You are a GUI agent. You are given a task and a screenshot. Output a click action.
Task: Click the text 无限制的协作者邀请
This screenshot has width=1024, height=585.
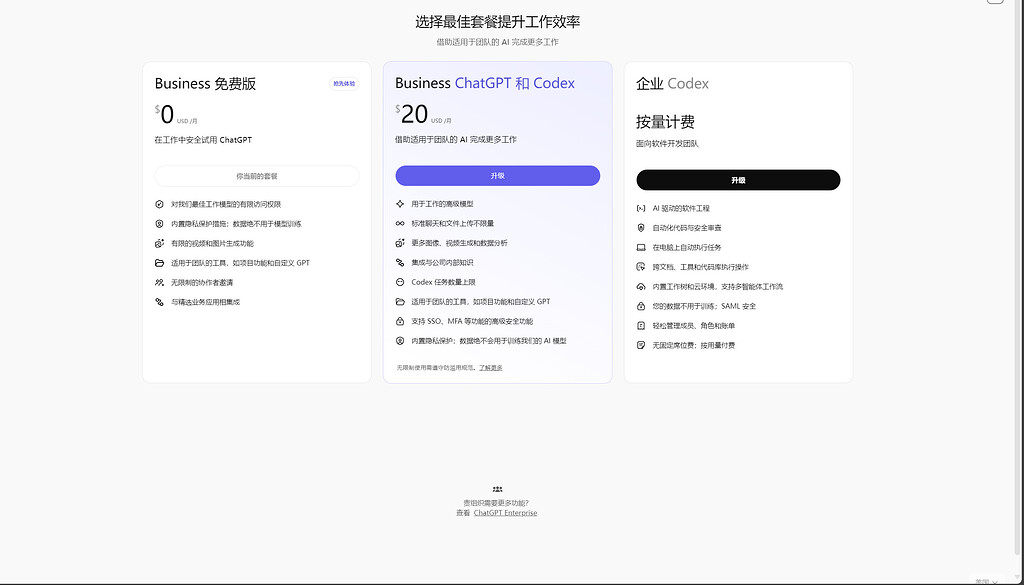(202, 283)
